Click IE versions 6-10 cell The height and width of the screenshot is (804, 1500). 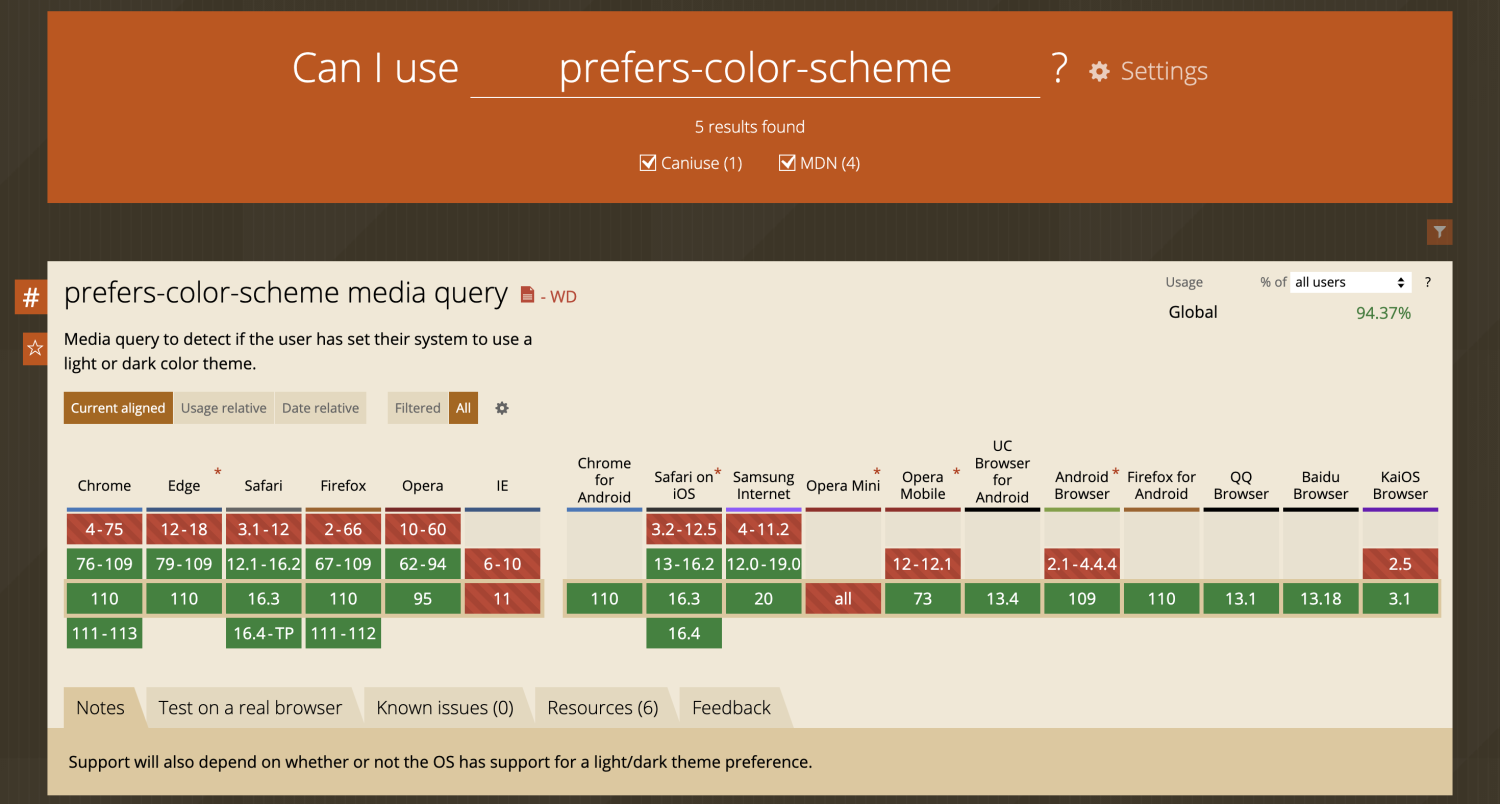pos(502,564)
